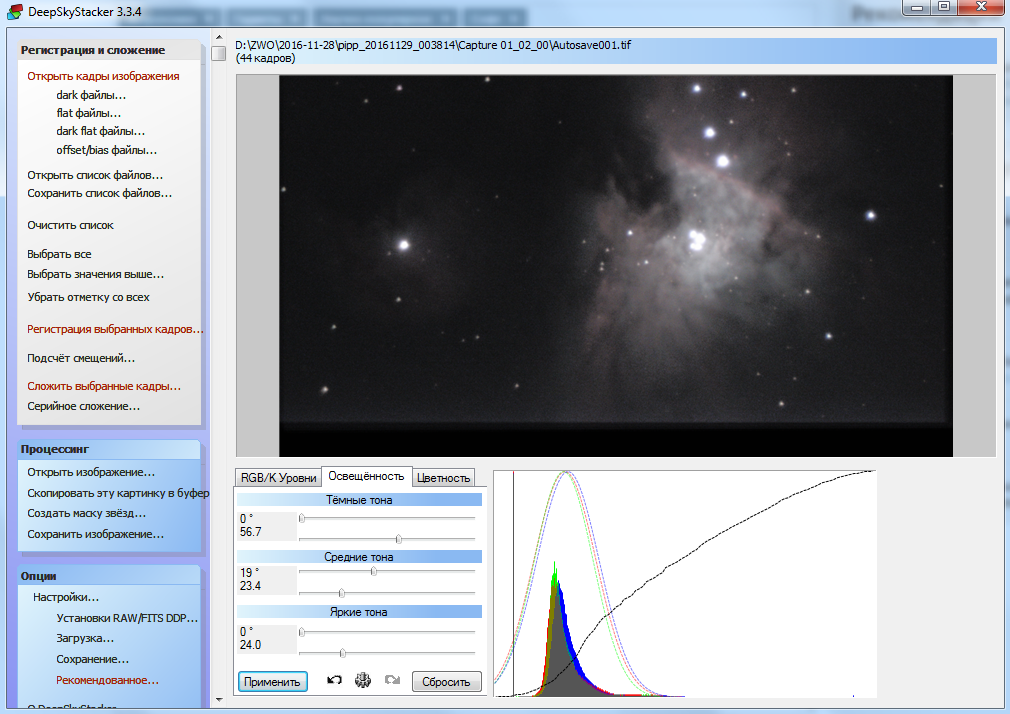
Task: Click Очистить список link
Action: (70, 226)
